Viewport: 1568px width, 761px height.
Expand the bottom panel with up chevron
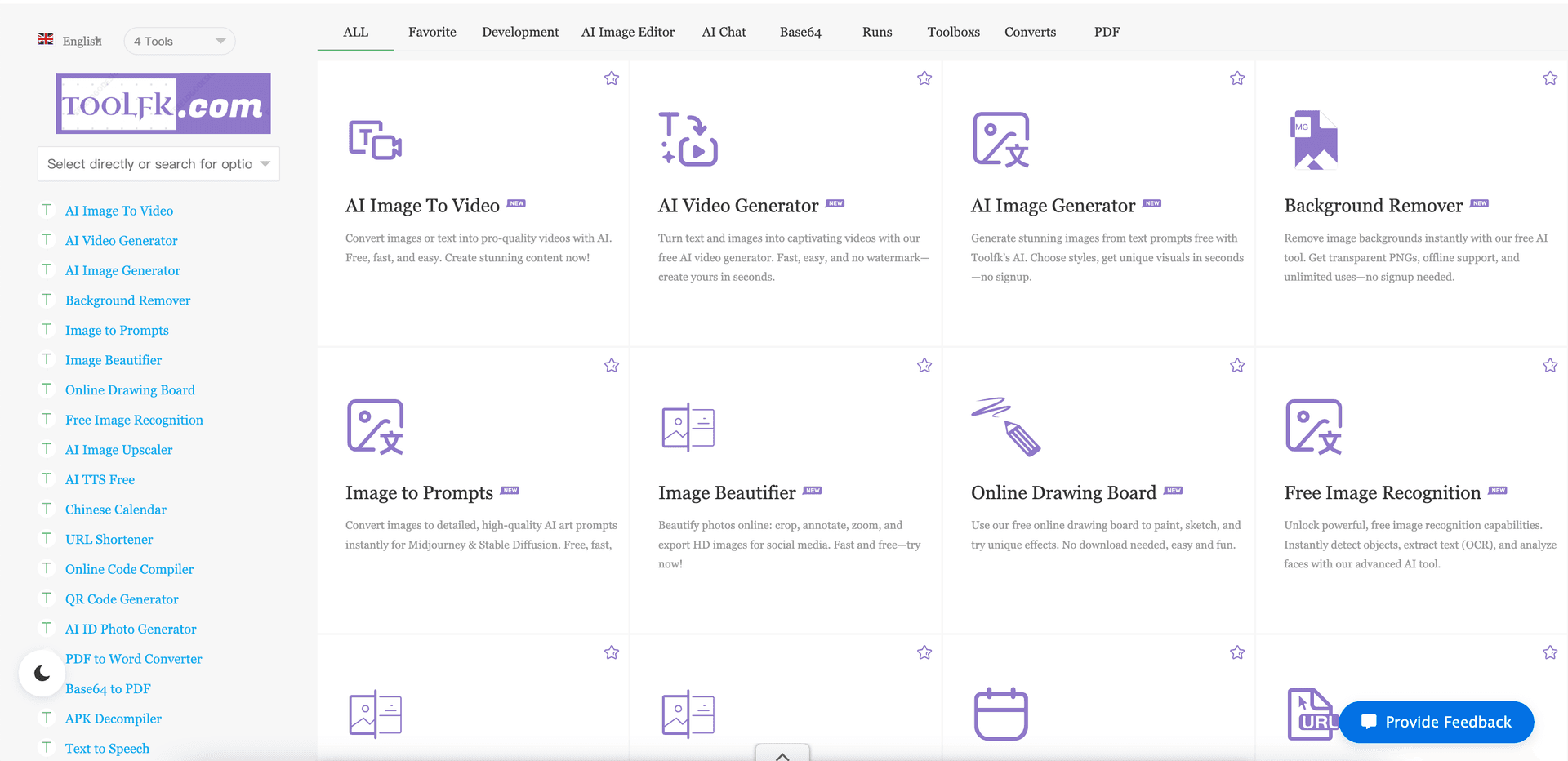782,753
